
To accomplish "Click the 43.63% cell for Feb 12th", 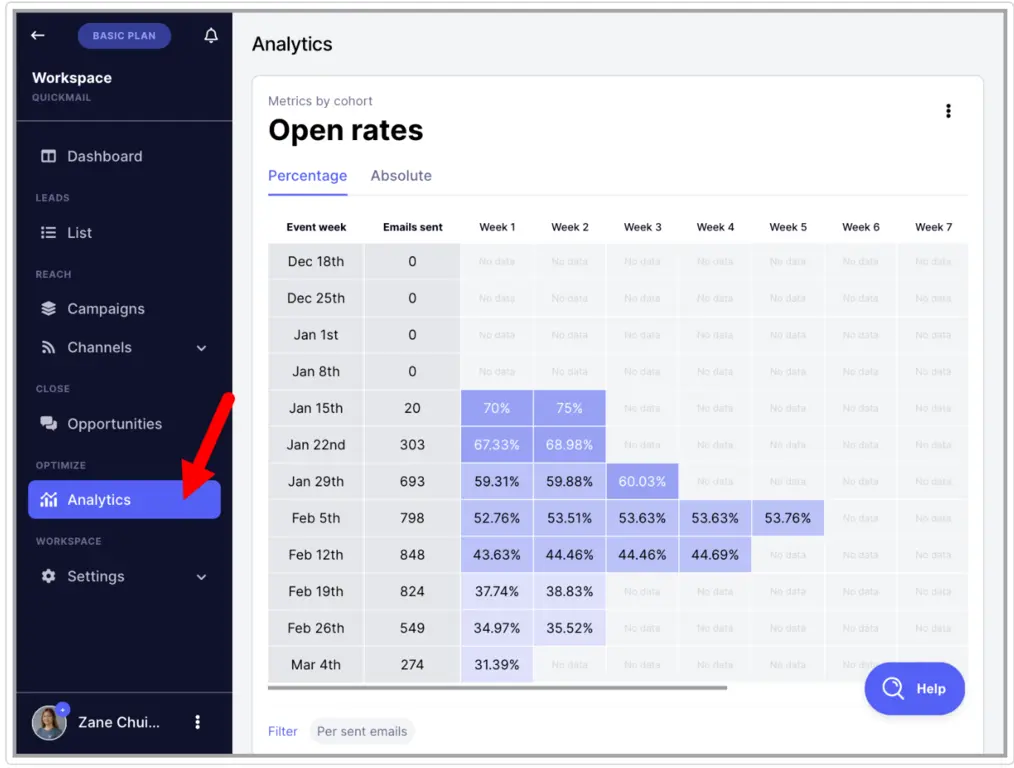I will coord(497,555).
